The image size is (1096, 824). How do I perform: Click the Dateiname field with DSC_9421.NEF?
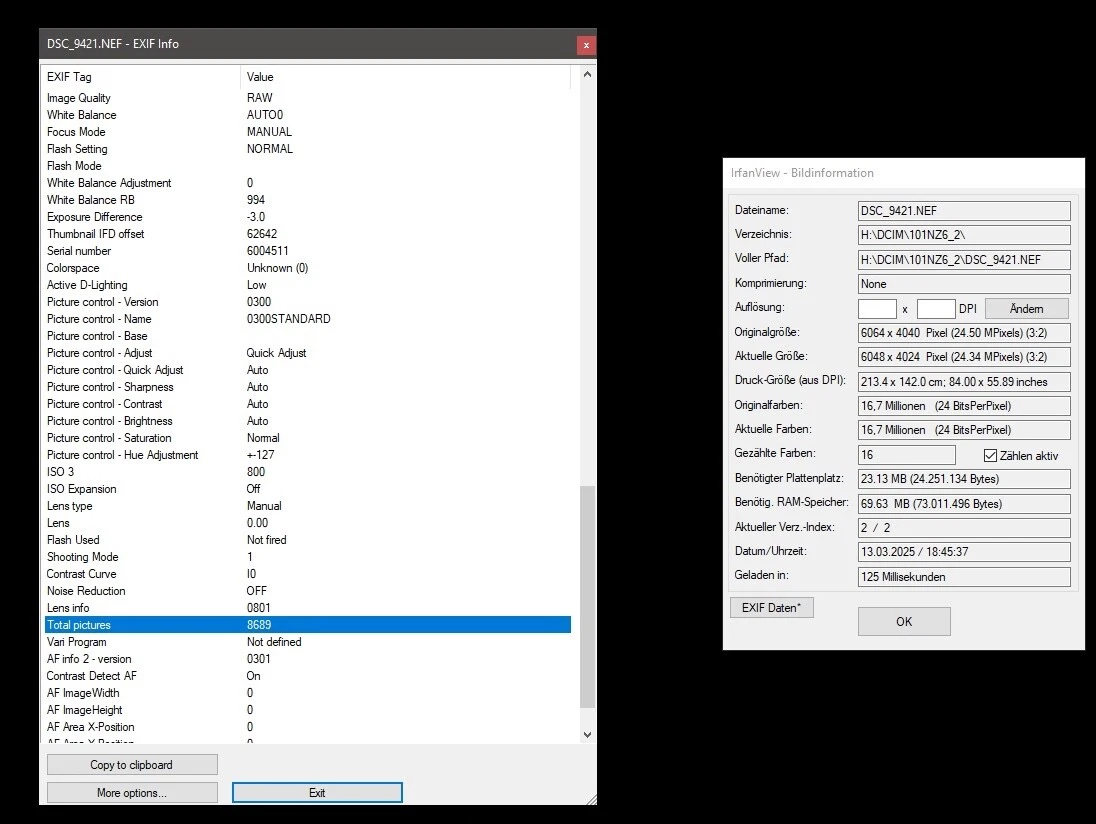tap(964, 211)
